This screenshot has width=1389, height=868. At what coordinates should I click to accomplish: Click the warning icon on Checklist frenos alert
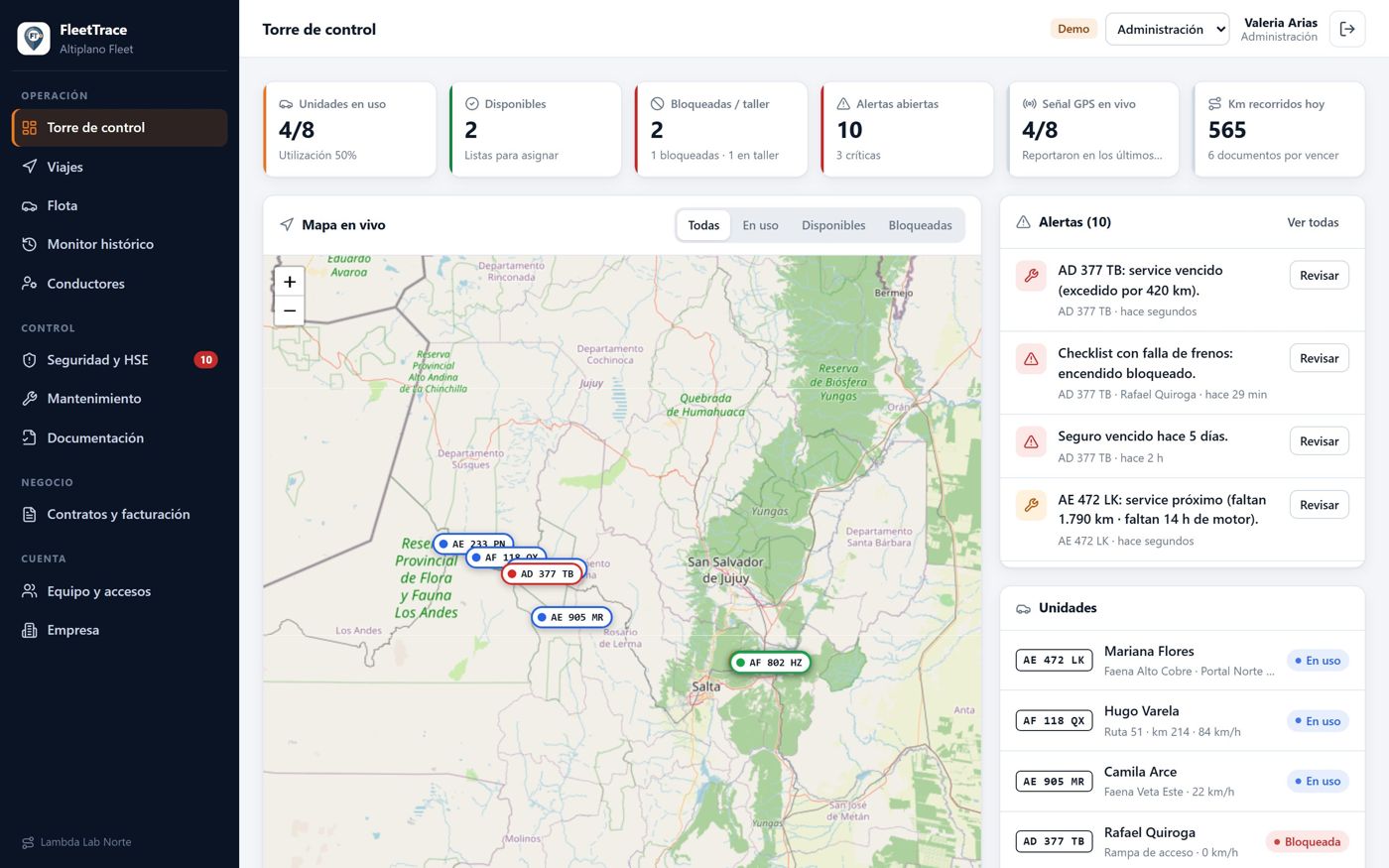1031,359
